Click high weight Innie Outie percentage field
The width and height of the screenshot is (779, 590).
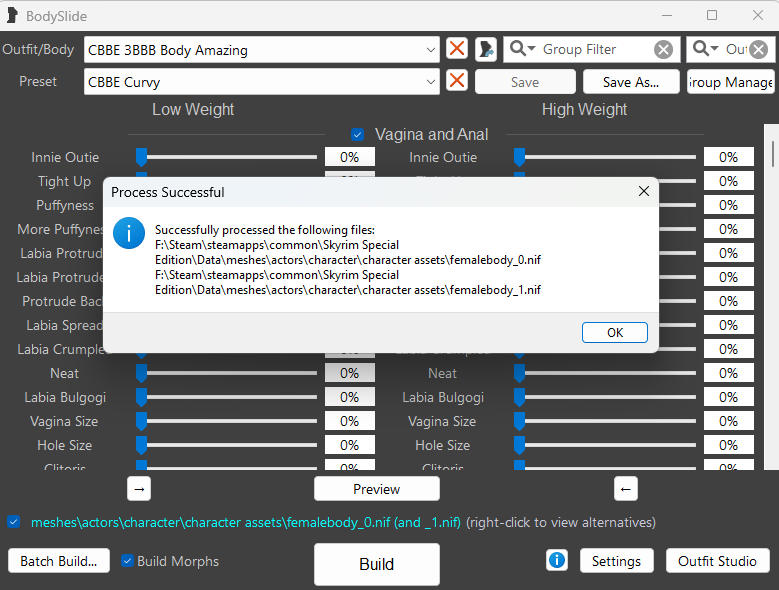pos(728,157)
